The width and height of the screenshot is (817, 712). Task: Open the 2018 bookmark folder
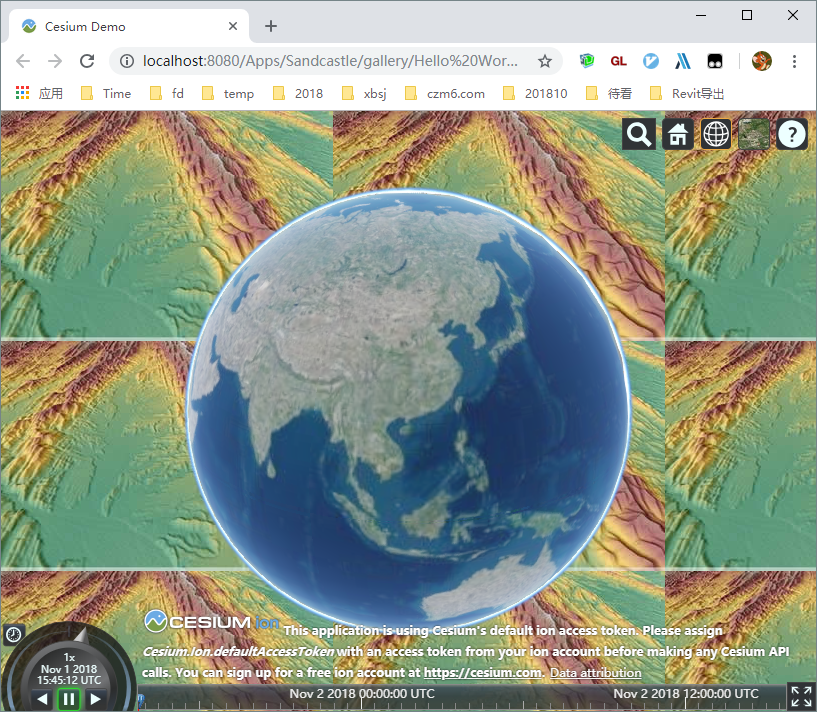(x=298, y=93)
